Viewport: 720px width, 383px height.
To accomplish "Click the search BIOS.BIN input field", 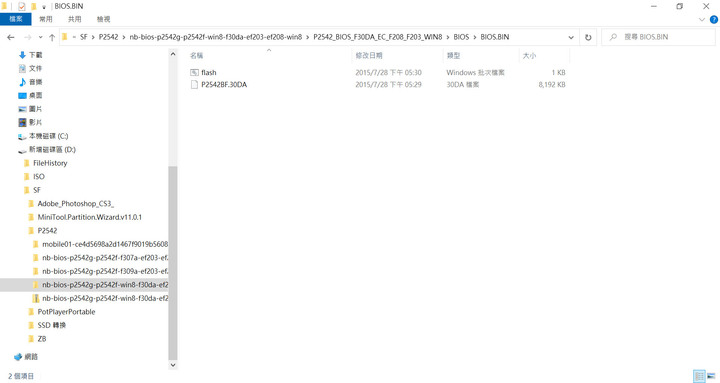I will [x=658, y=37].
